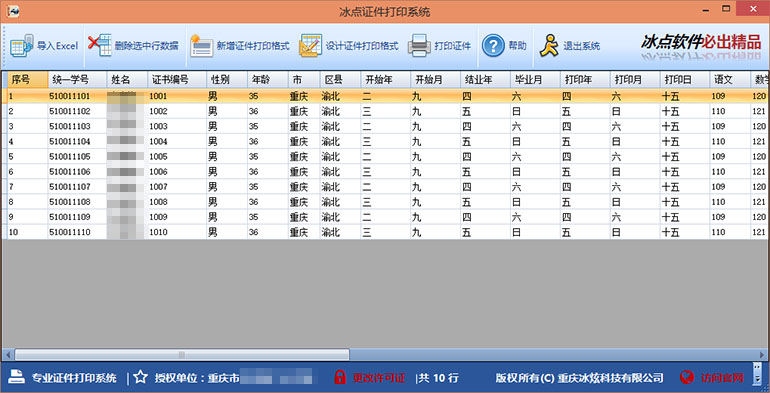
Task: Click the 年龄 column header
Action: 268,80
